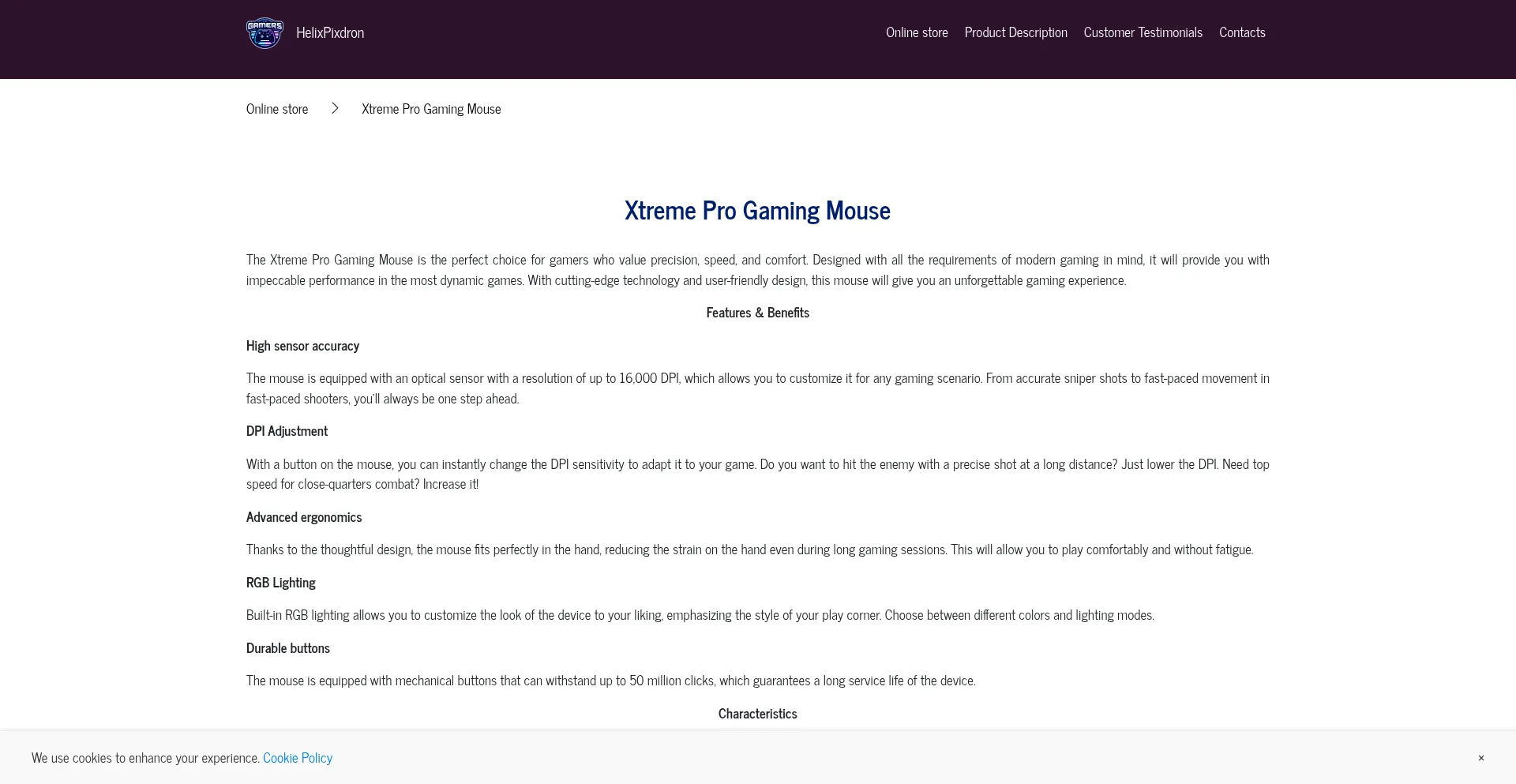Open the Contacts page
Image resolution: width=1516 pixels, height=784 pixels.
(x=1241, y=32)
